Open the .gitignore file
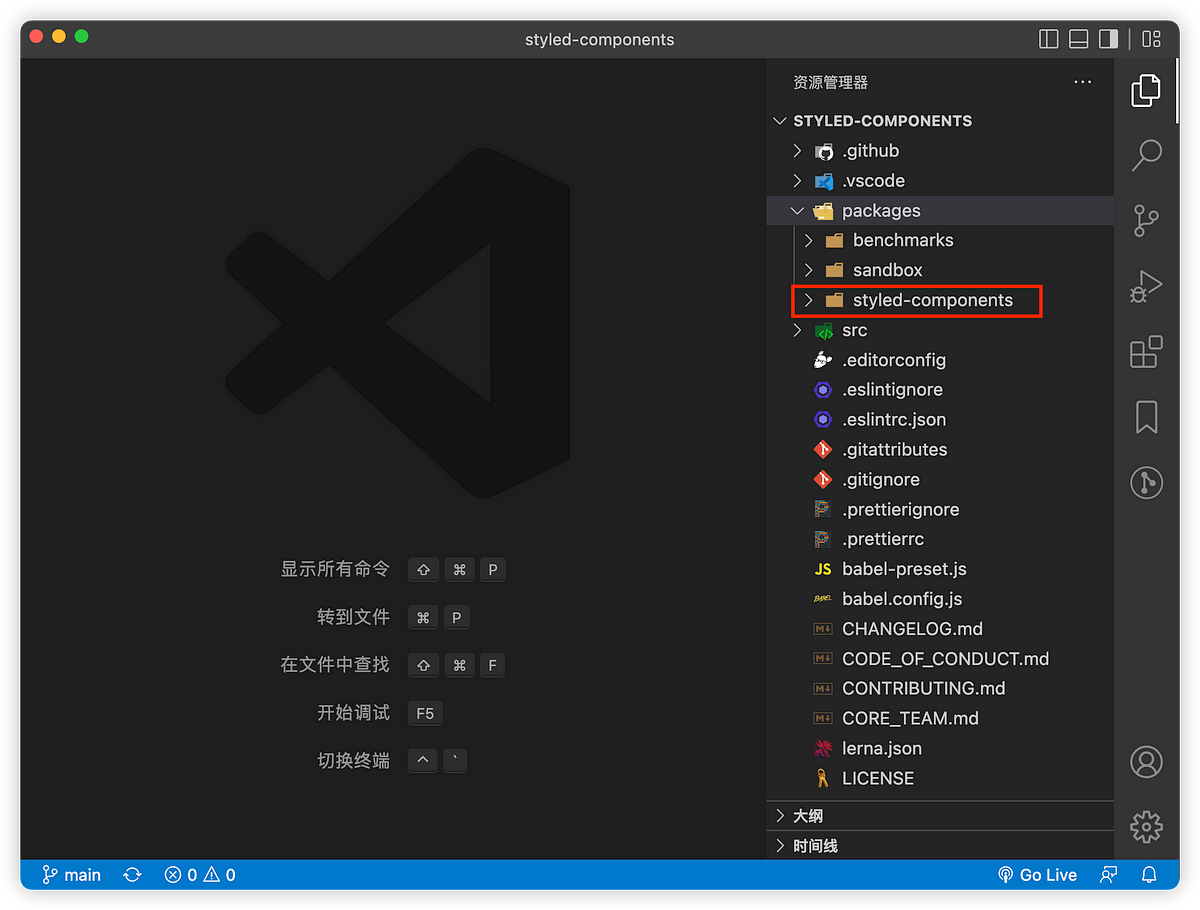The image size is (1200, 910). click(x=940, y=479)
